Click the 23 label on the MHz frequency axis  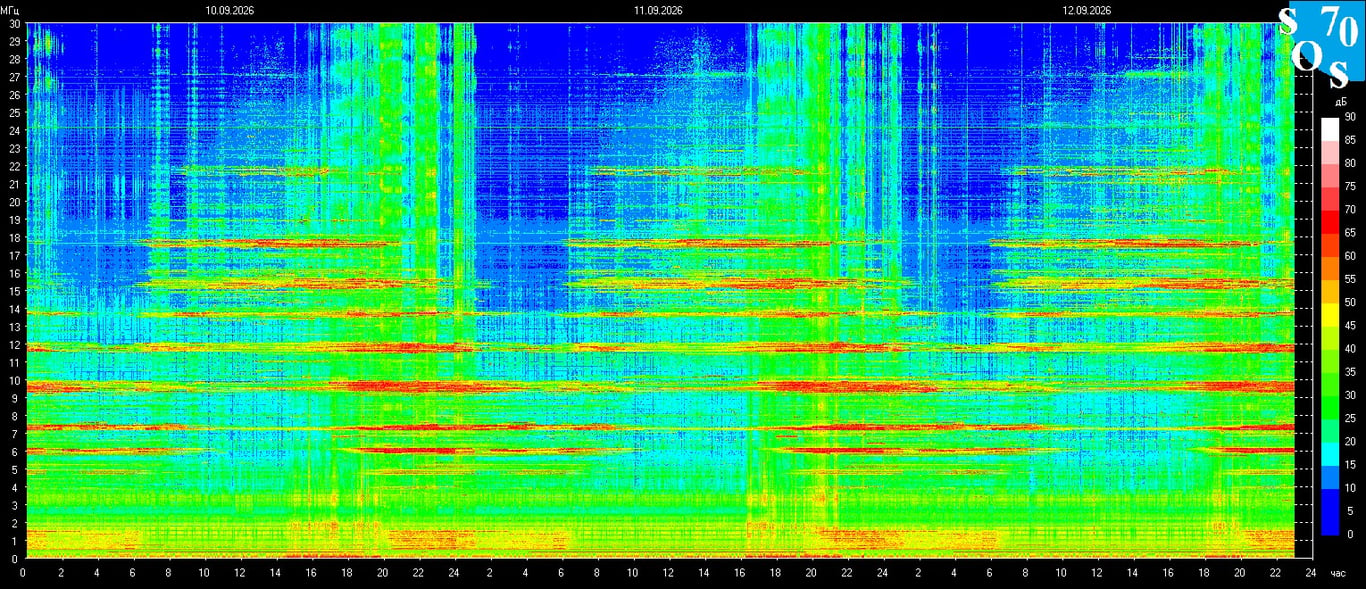(x=14, y=148)
